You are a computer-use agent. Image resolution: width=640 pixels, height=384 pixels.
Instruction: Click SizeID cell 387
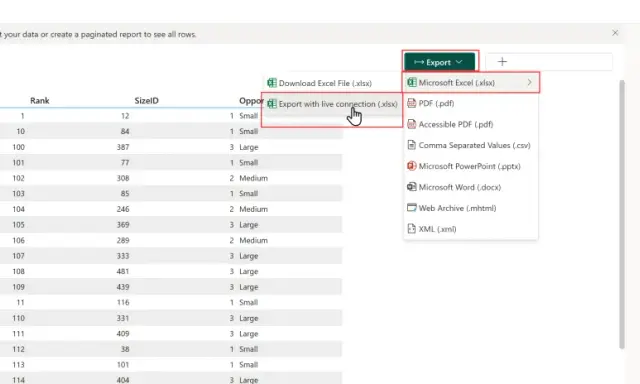coord(123,147)
